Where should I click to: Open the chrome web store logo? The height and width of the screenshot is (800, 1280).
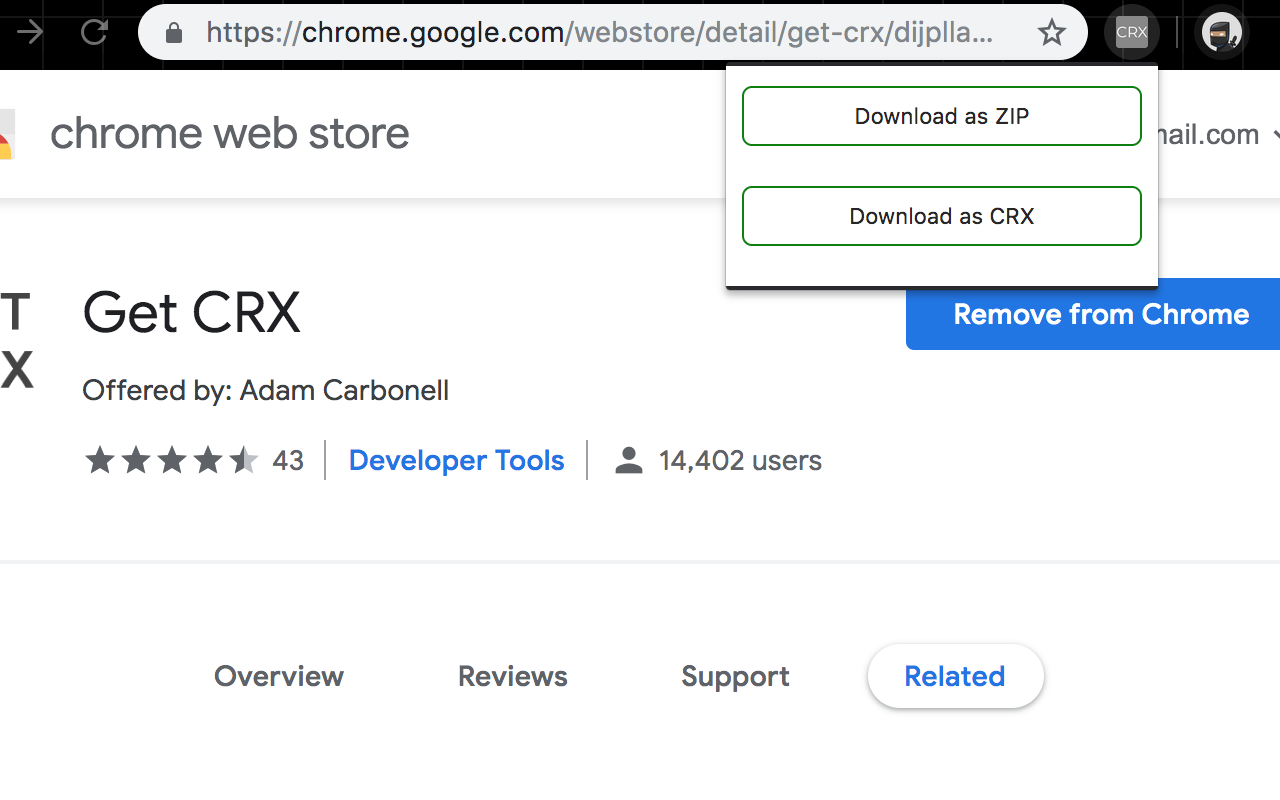click(x=229, y=132)
